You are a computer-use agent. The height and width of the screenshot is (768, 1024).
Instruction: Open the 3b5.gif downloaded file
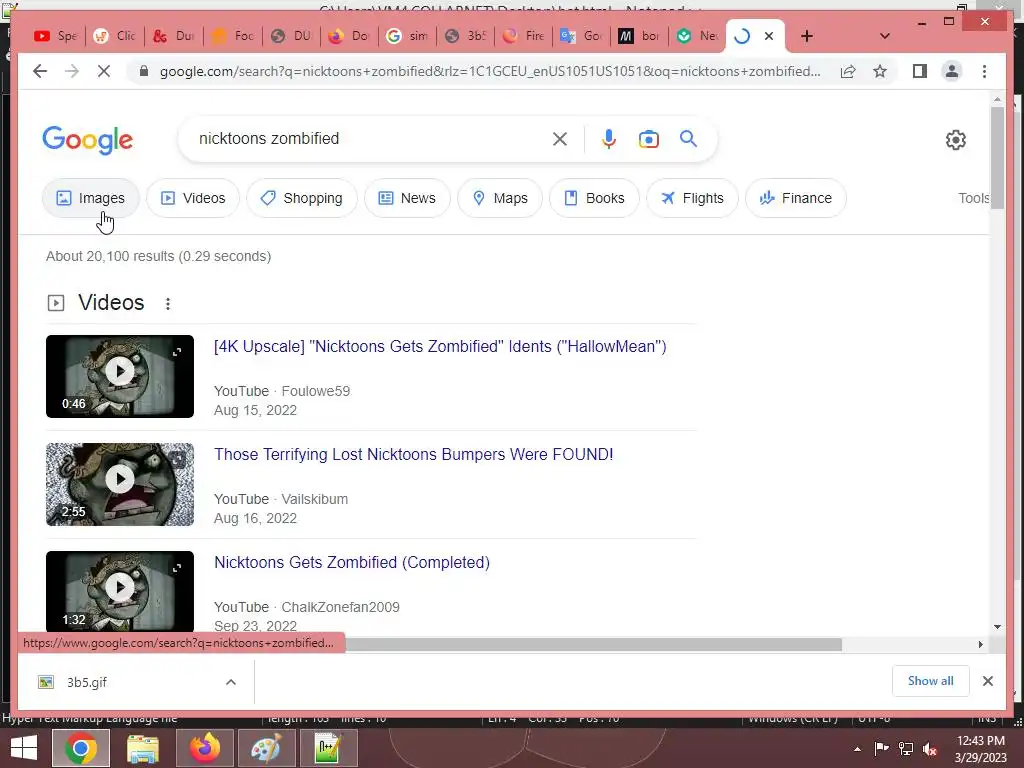click(x=87, y=682)
